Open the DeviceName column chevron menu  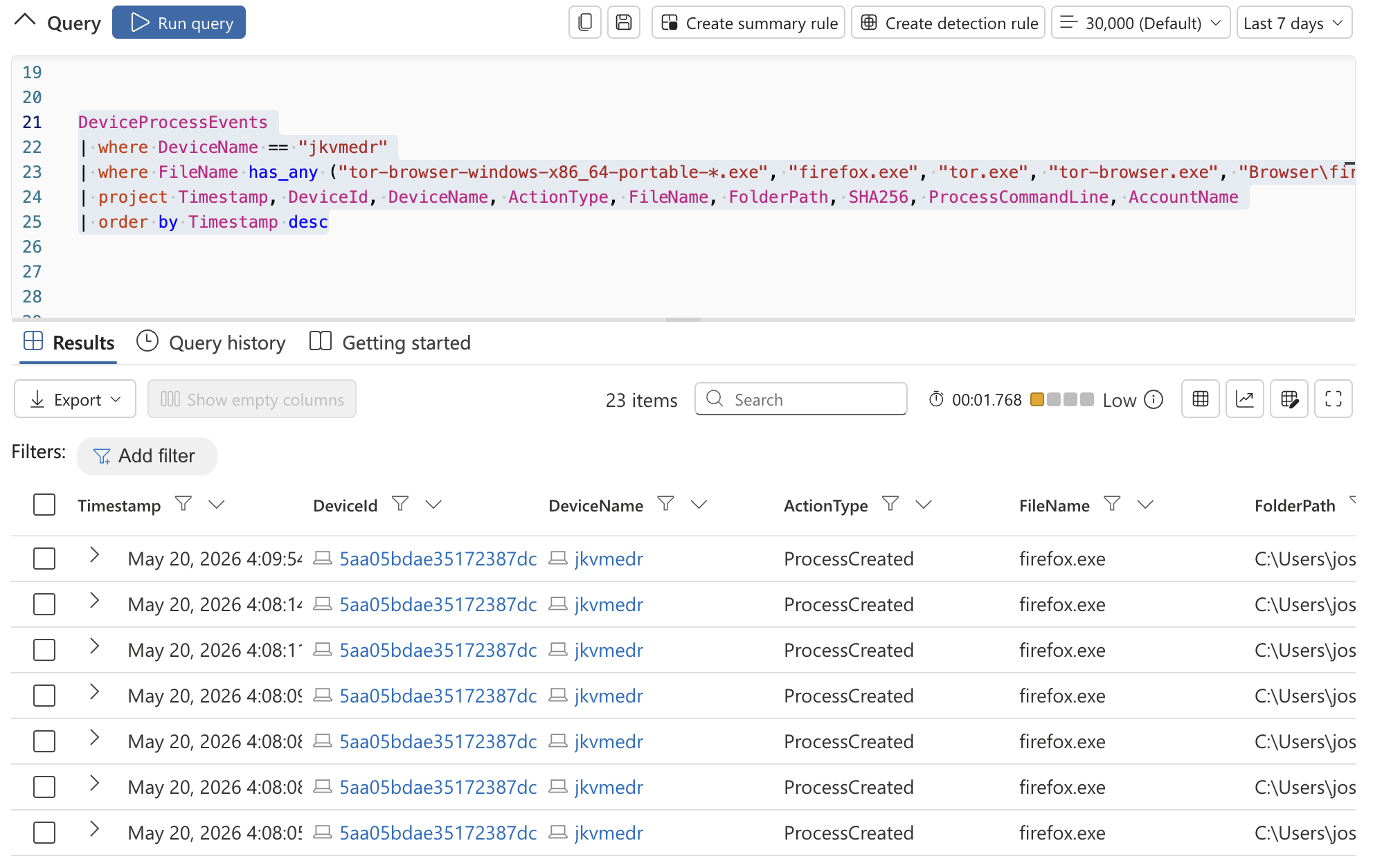click(699, 505)
